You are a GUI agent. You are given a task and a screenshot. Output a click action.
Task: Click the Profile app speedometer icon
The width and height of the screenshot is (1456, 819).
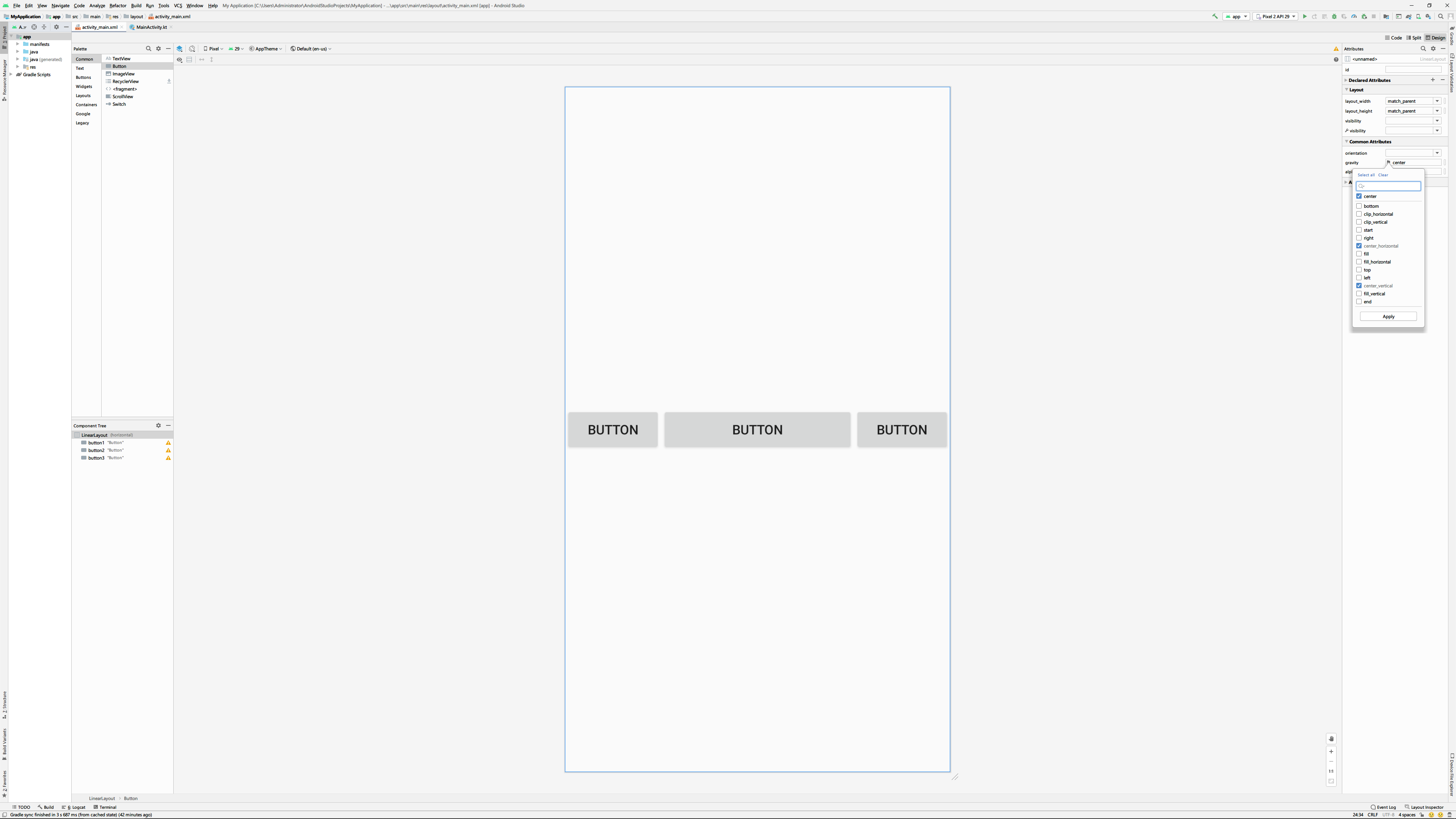1354,16
